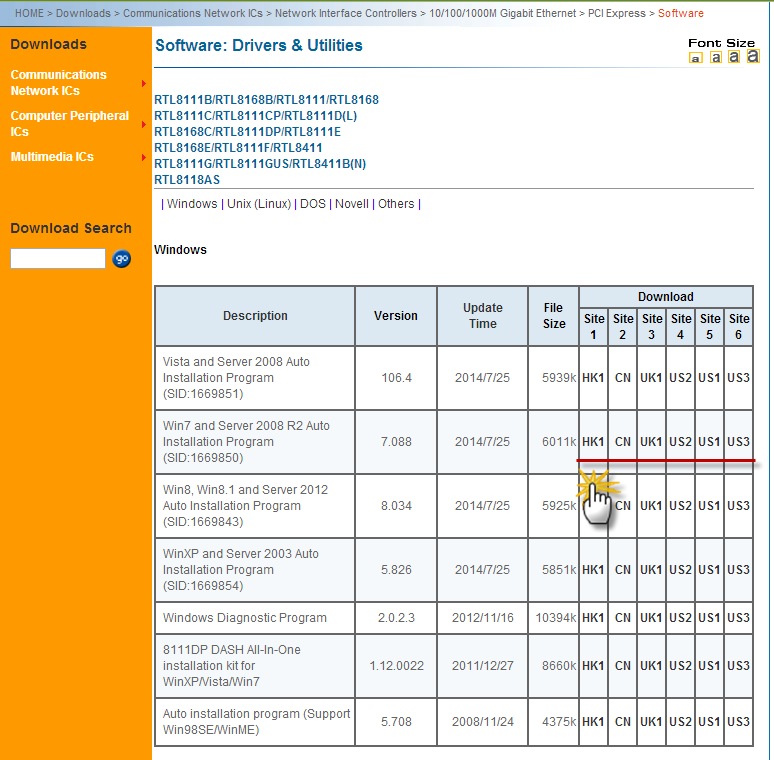The width and height of the screenshot is (774, 760).
Task: Download 8111DP DASH kit from US2
Action: coord(680,666)
